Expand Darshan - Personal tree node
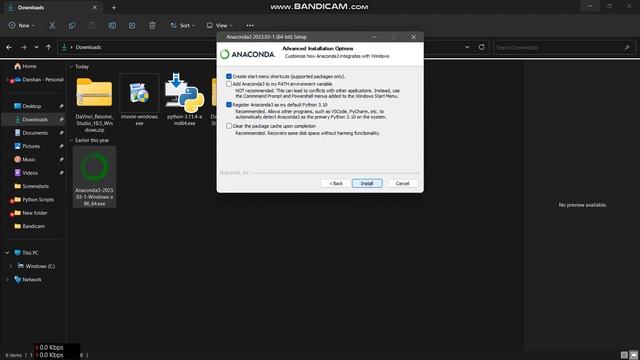 coord(7,80)
